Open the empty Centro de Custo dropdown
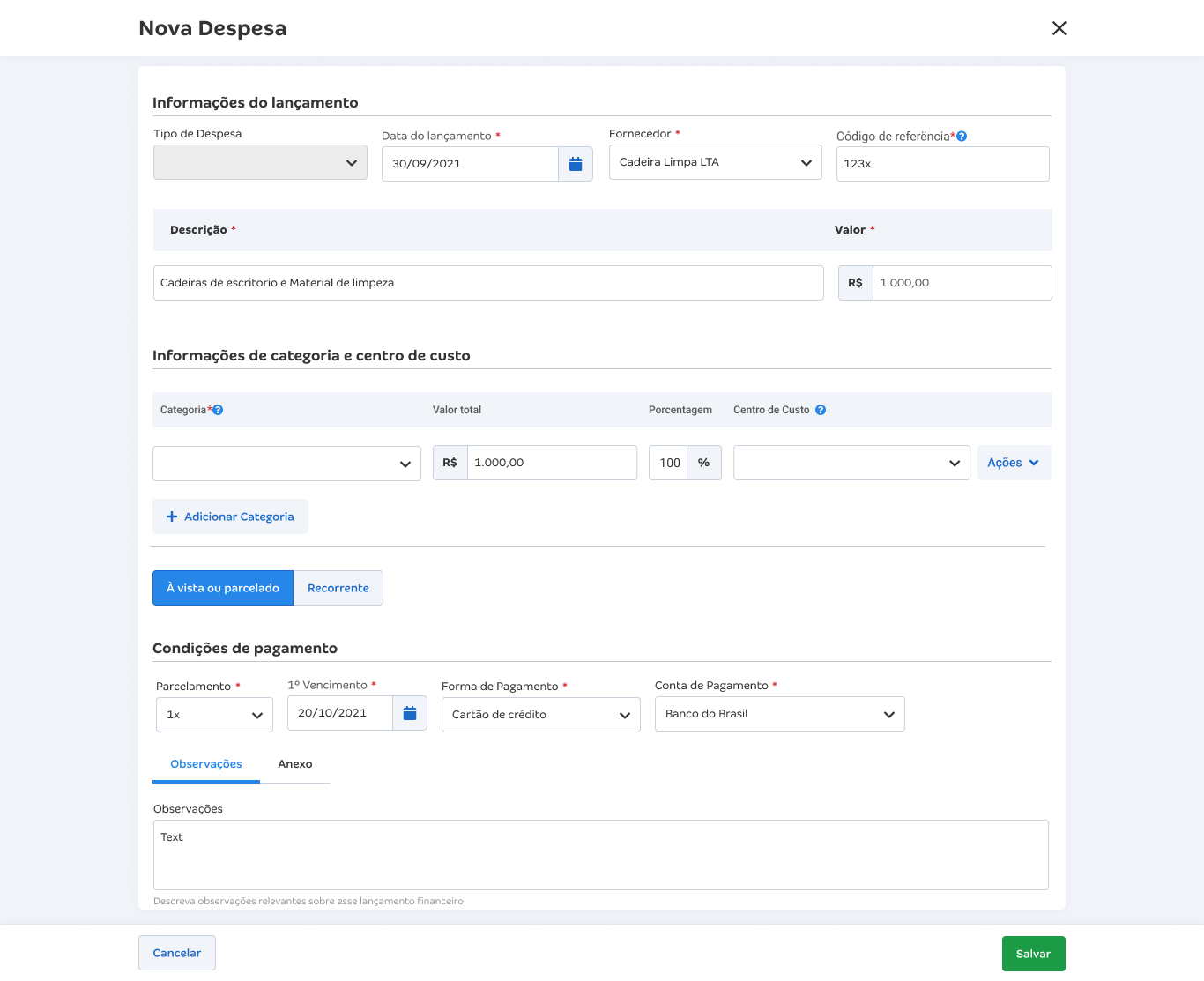Screen dimensions: 1204x981 pos(851,463)
